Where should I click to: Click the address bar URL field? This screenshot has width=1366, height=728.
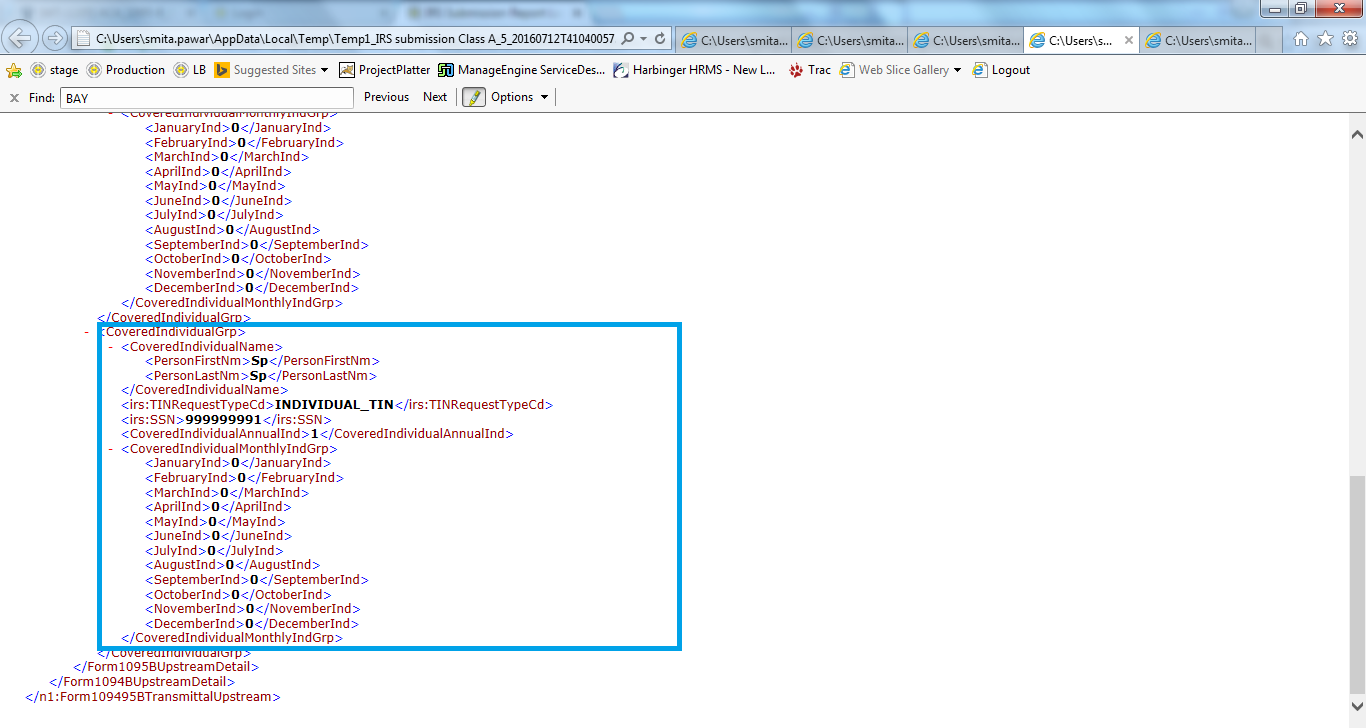pos(354,39)
